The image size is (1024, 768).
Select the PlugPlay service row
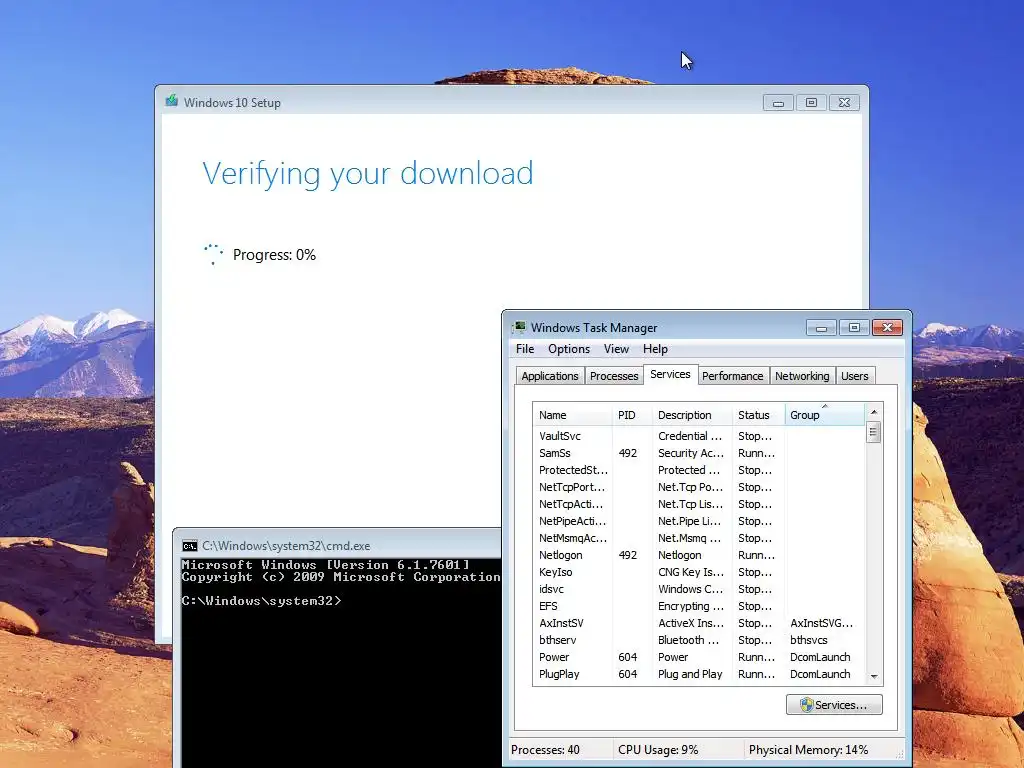[698, 674]
